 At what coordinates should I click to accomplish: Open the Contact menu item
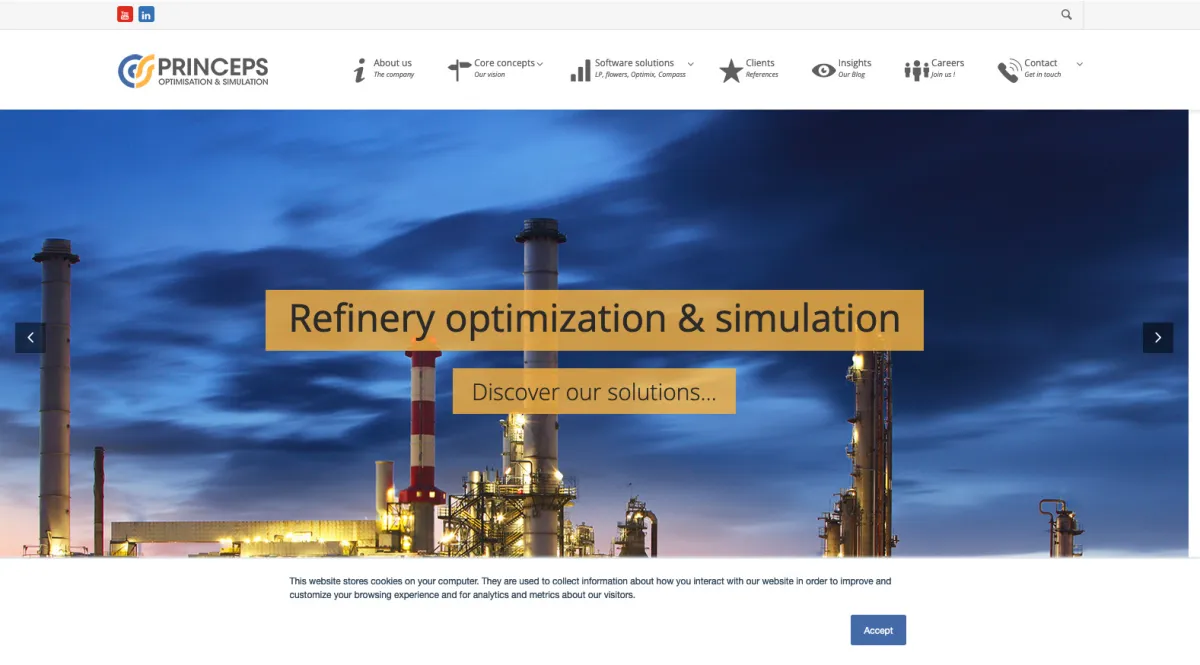pyautogui.click(x=1041, y=63)
